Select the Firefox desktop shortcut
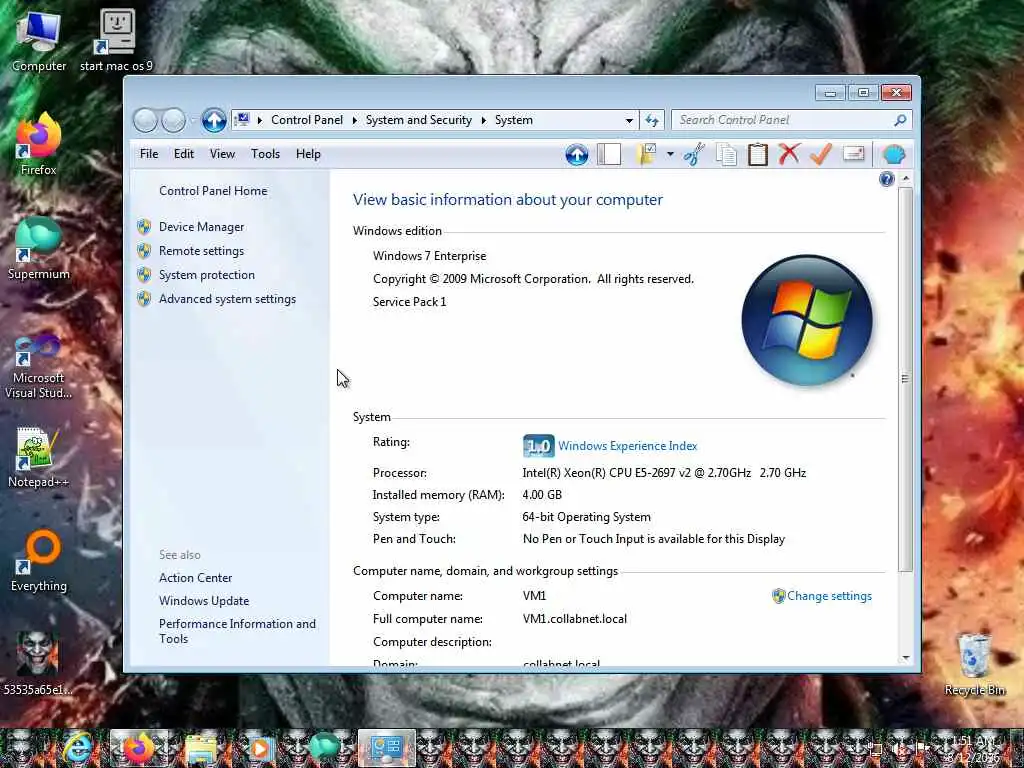 tap(39, 145)
